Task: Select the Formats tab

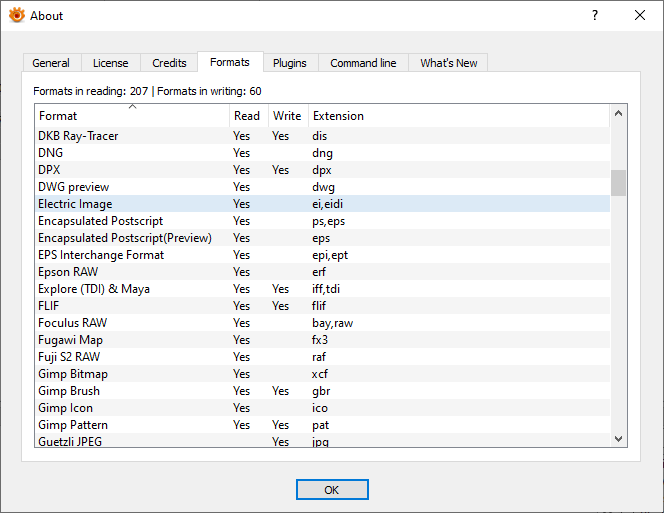Action: tap(230, 62)
